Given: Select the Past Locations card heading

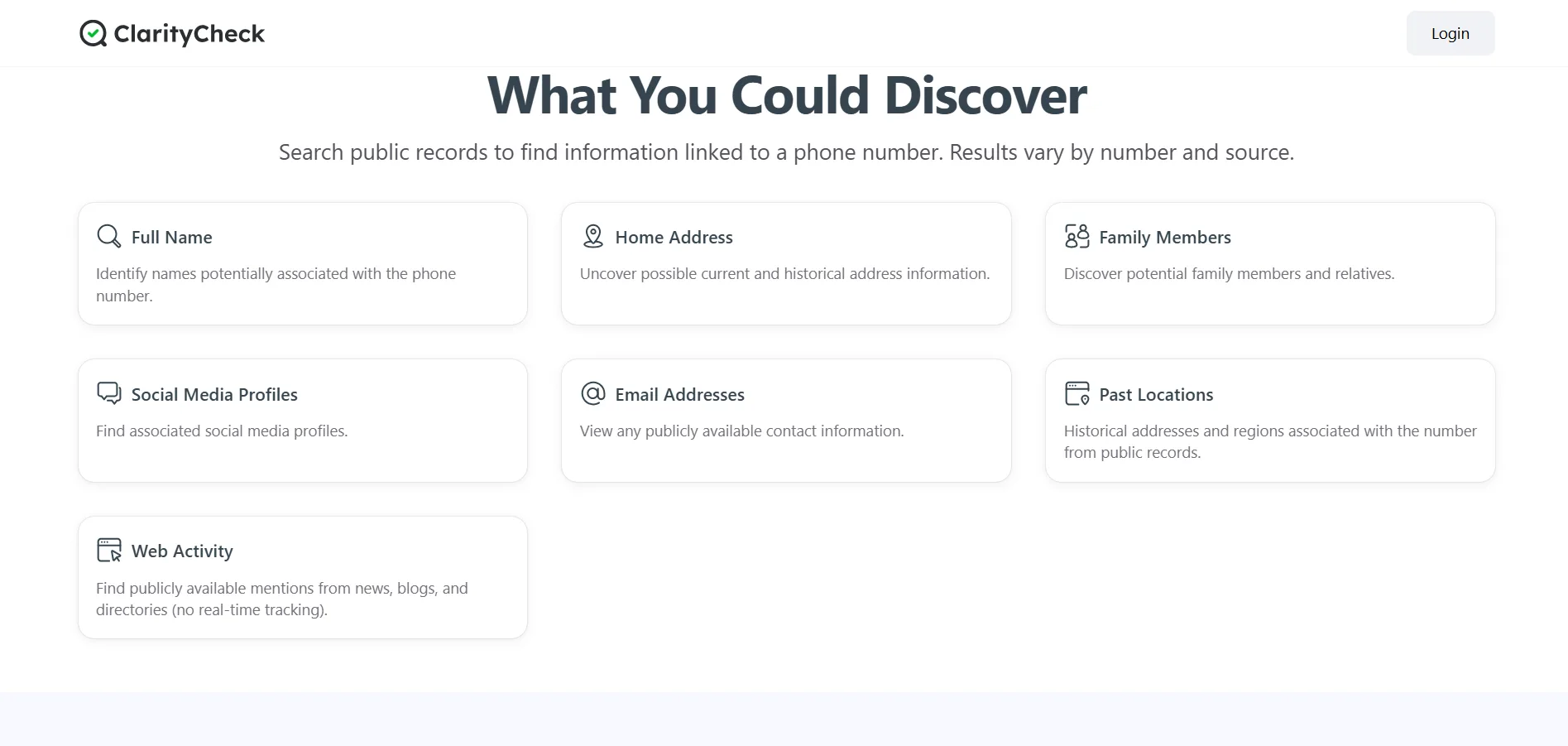Looking at the screenshot, I should tap(1155, 395).
